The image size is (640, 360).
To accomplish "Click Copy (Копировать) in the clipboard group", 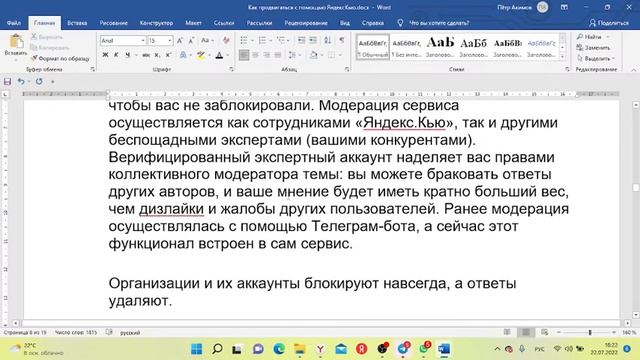I will [49, 48].
